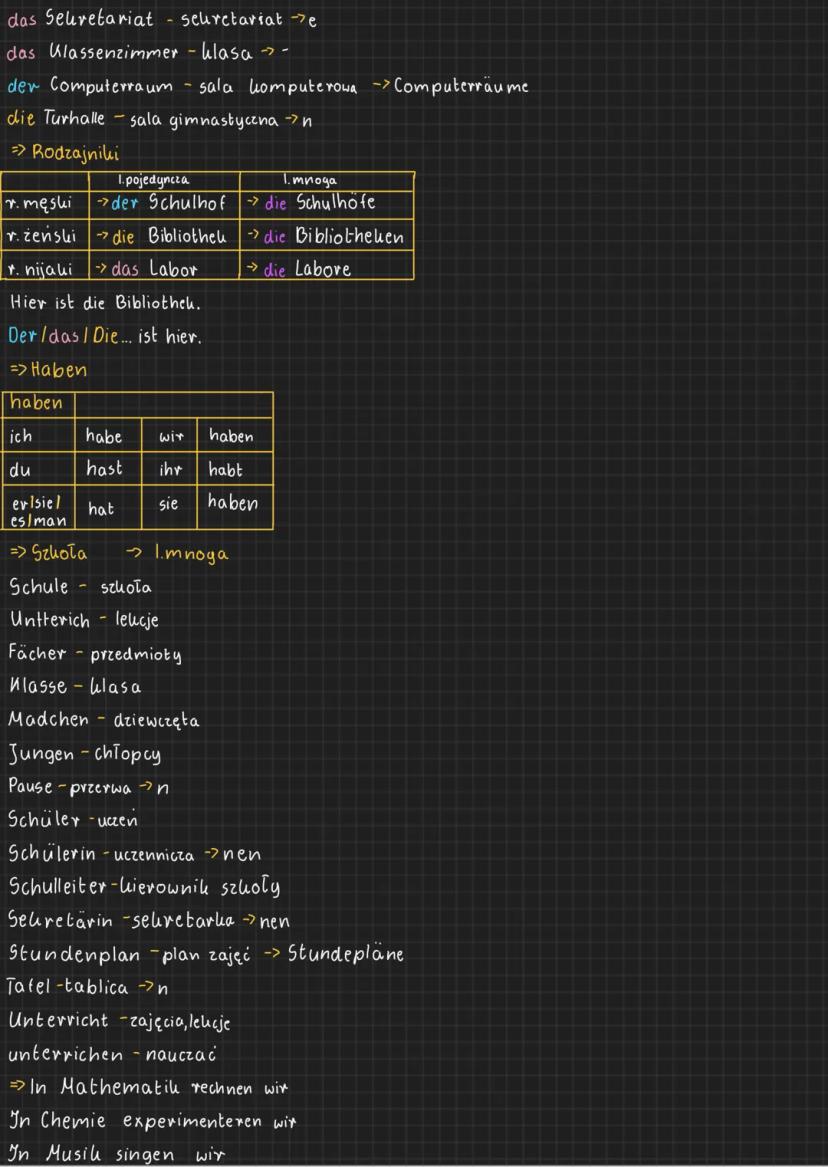The width and height of the screenshot is (828, 1167).
Task: Select the yellow 'die' before Turnhalle
Action: [x=21, y=119]
